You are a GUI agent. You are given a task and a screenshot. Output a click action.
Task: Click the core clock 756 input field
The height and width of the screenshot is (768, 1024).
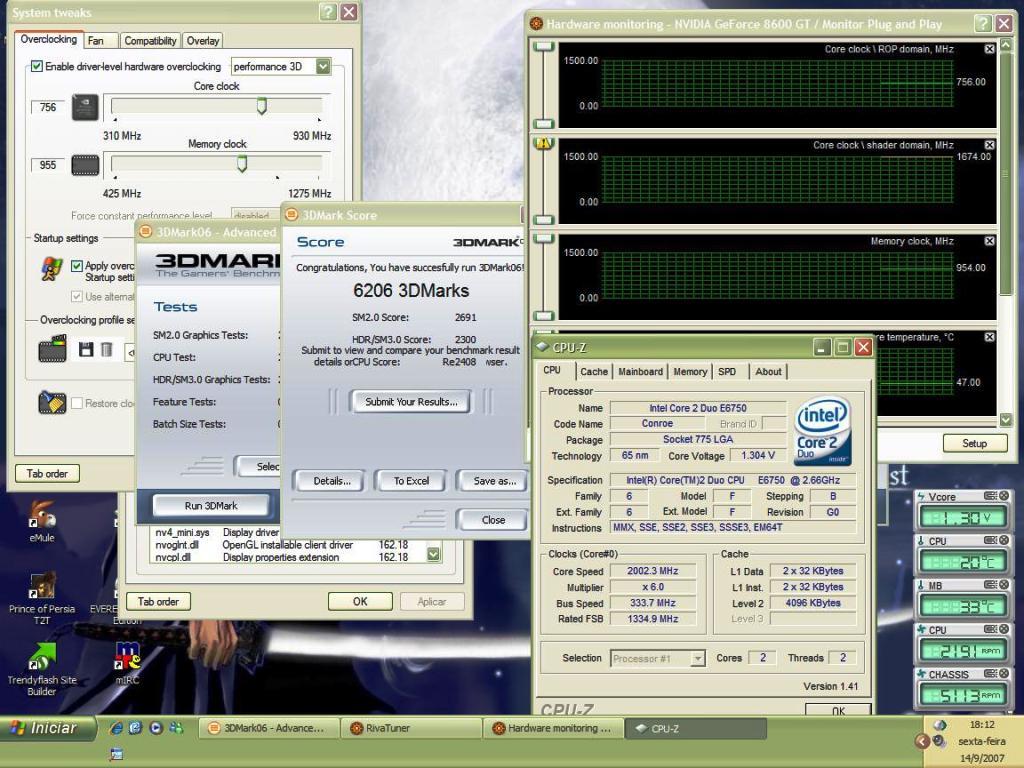(48, 107)
